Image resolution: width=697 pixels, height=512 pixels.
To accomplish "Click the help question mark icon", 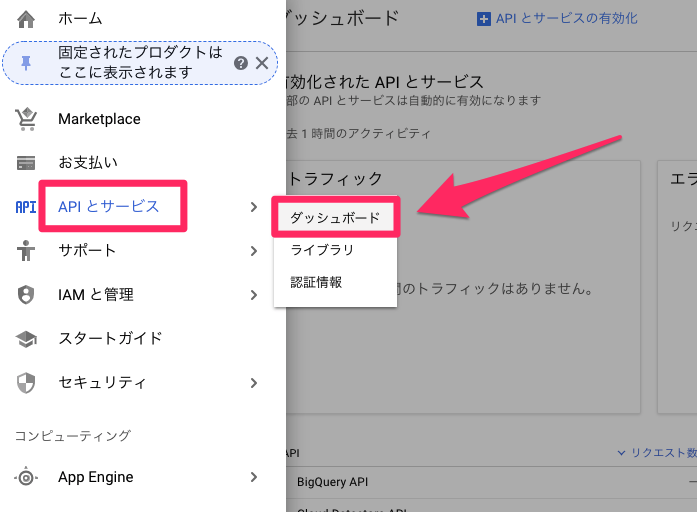I will click(241, 63).
